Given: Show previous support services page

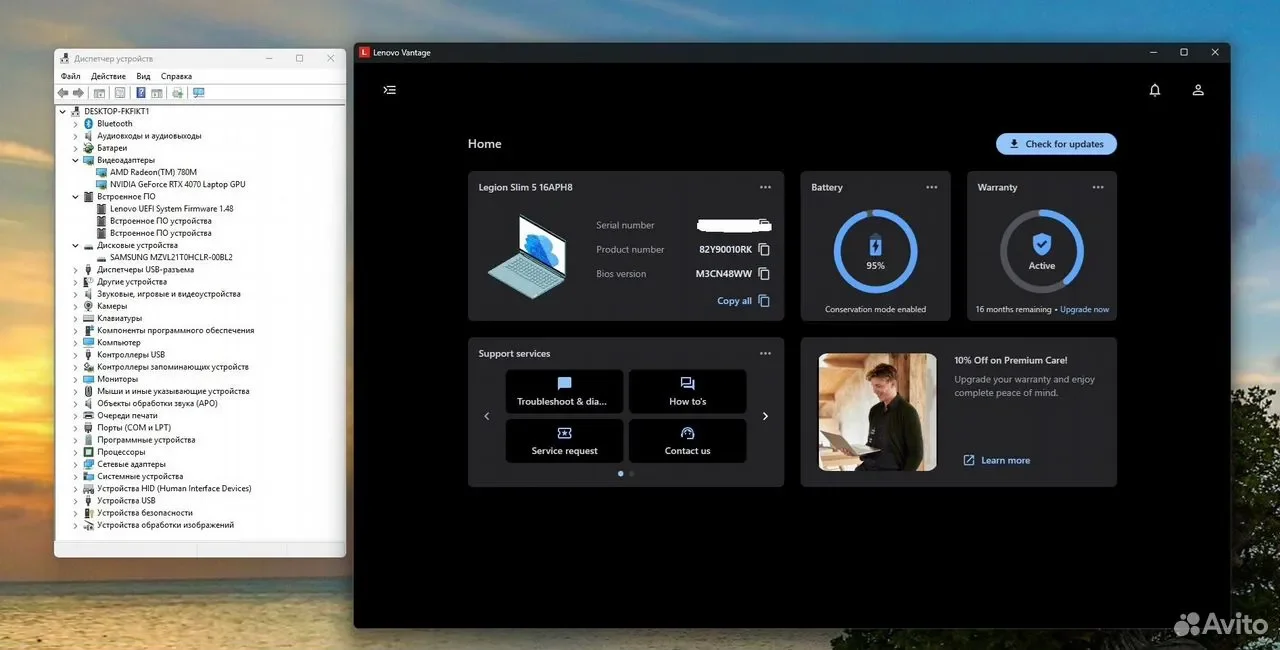Looking at the screenshot, I should 487,416.
